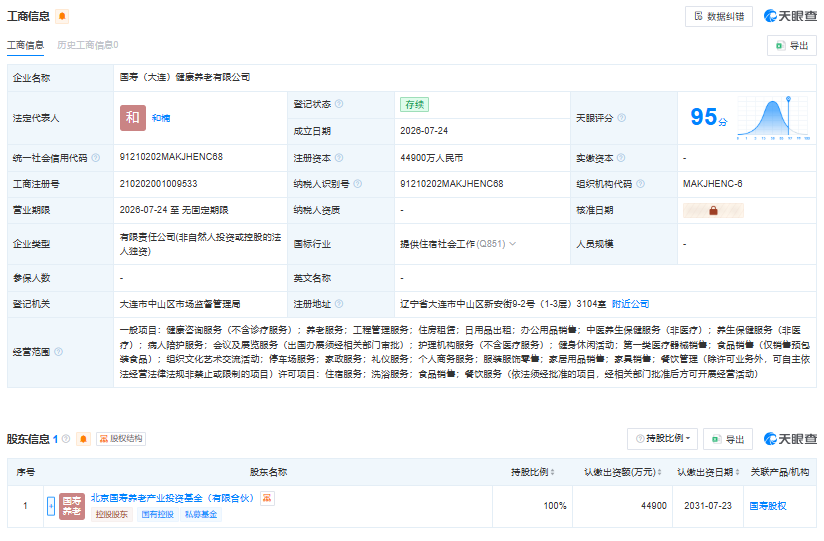Click registration number 210202001009533
Screen dimensions: 824x541
tap(158, 183)
